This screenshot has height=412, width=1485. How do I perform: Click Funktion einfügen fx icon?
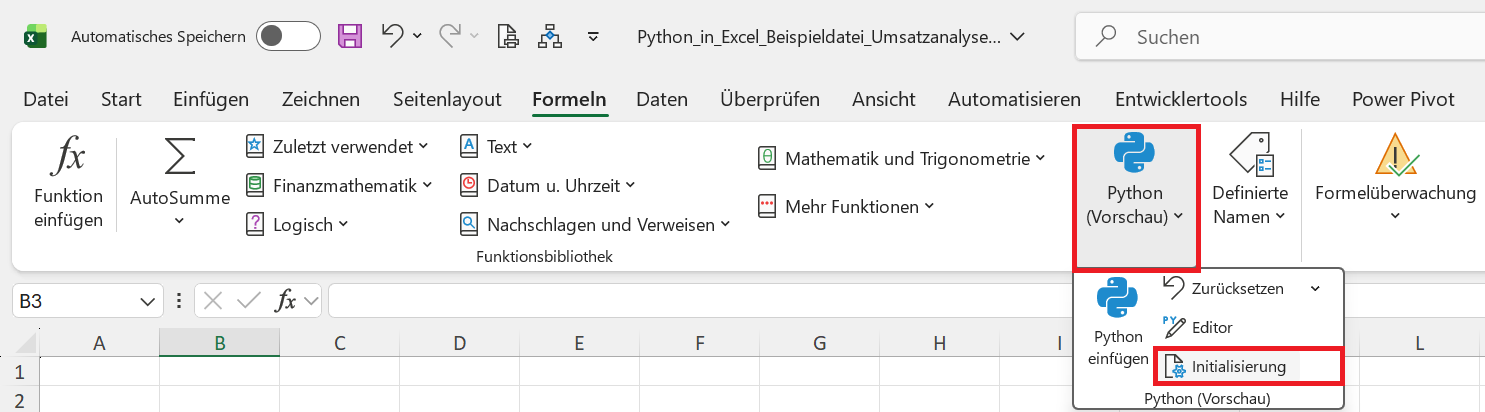click(x=68, y=160)
